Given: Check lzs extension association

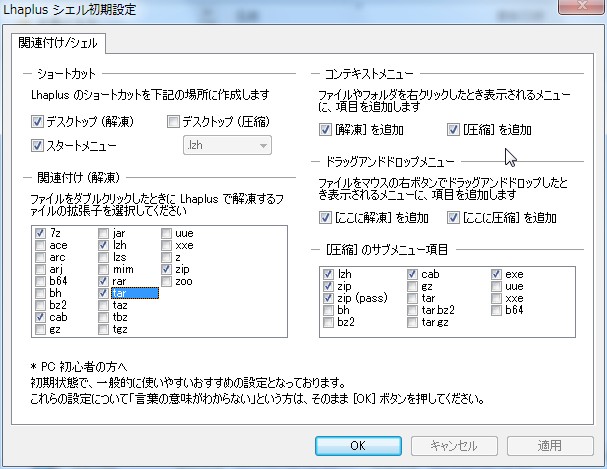Looking at the screenshot, I should click(103, 257).
